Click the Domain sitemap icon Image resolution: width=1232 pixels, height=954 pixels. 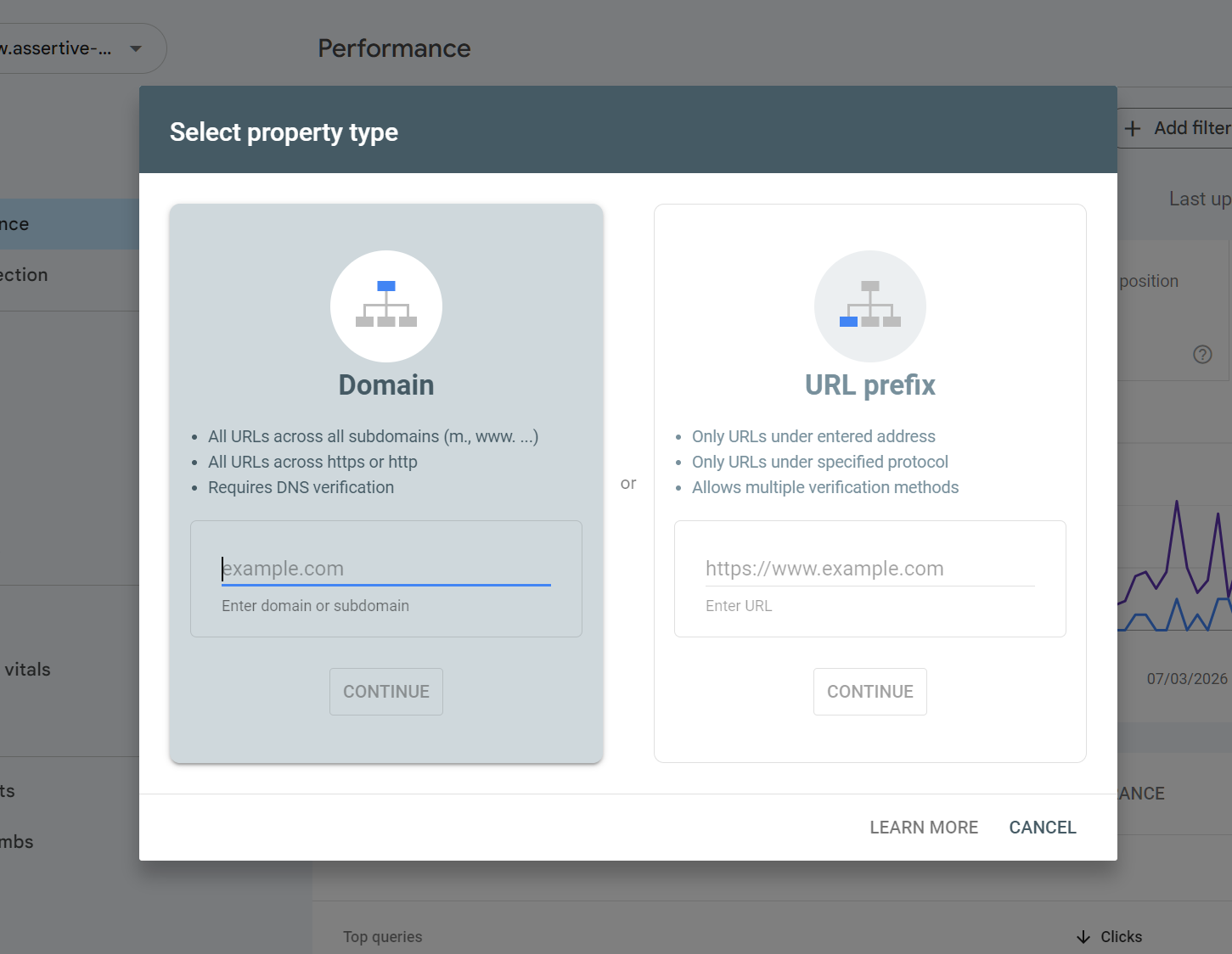[386, 306]
